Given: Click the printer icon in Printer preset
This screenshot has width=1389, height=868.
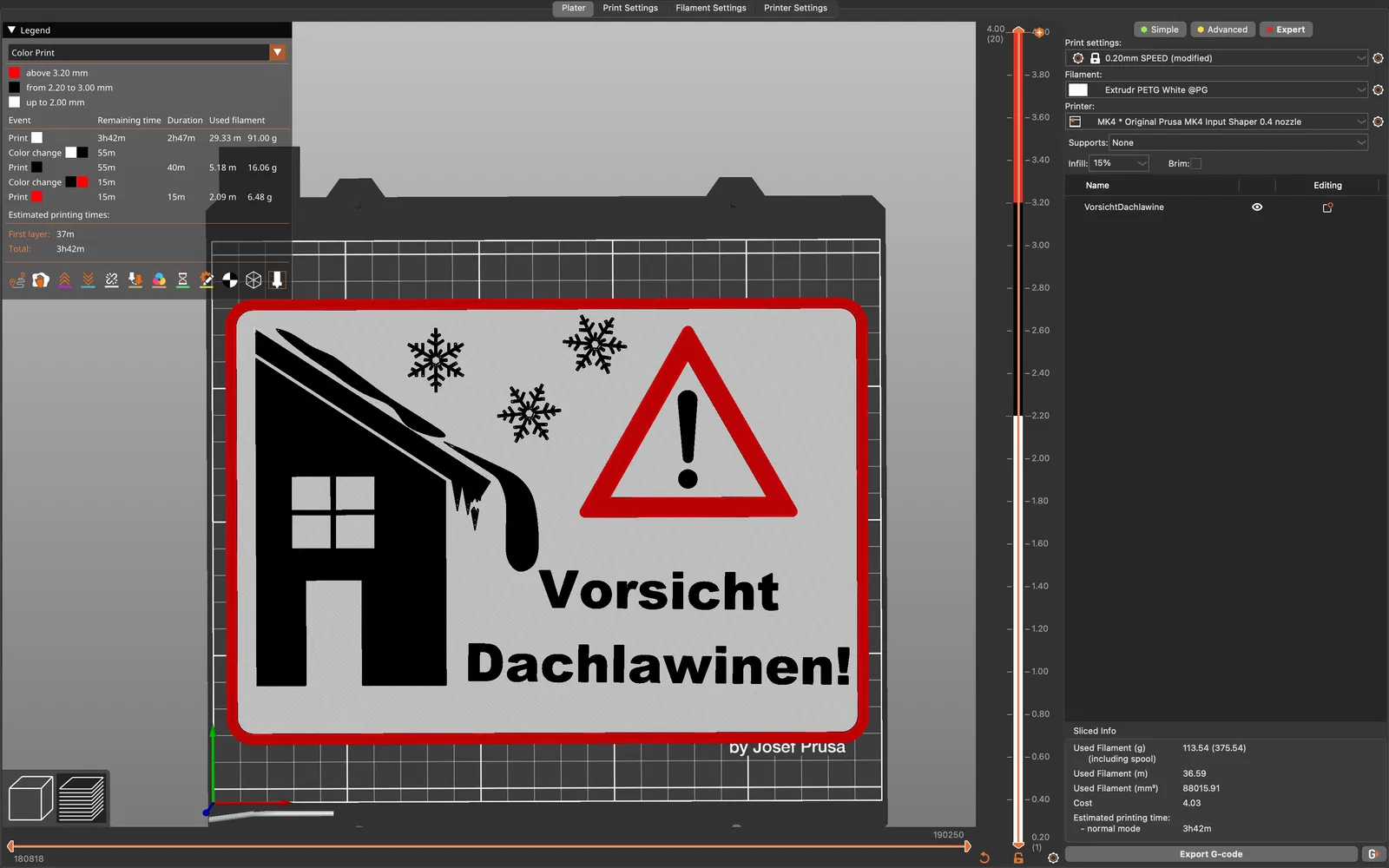Looking at the screenshot, I should click(1076, 122).
